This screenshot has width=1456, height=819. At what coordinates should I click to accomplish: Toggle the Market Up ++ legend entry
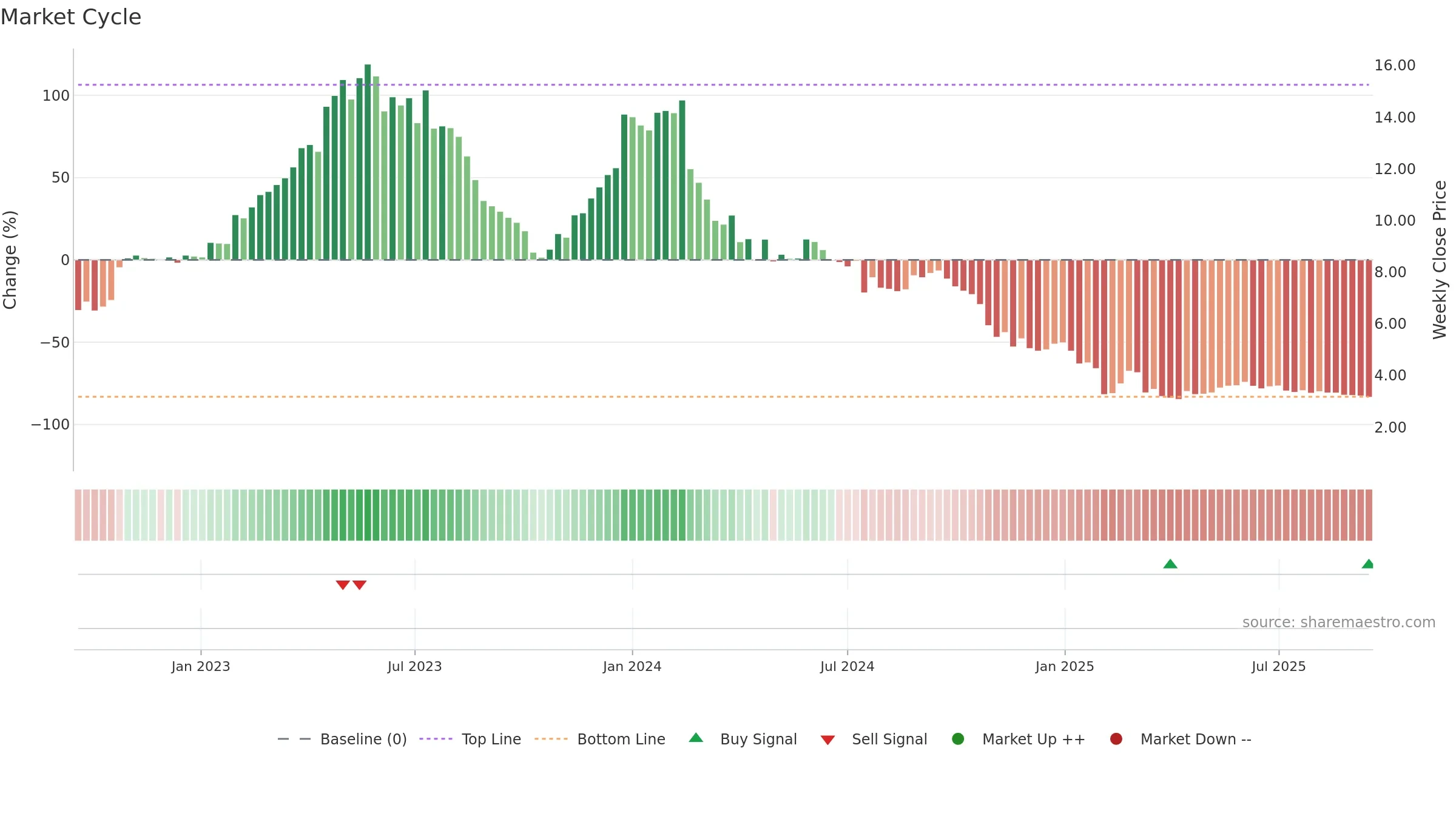point(1019,739)
